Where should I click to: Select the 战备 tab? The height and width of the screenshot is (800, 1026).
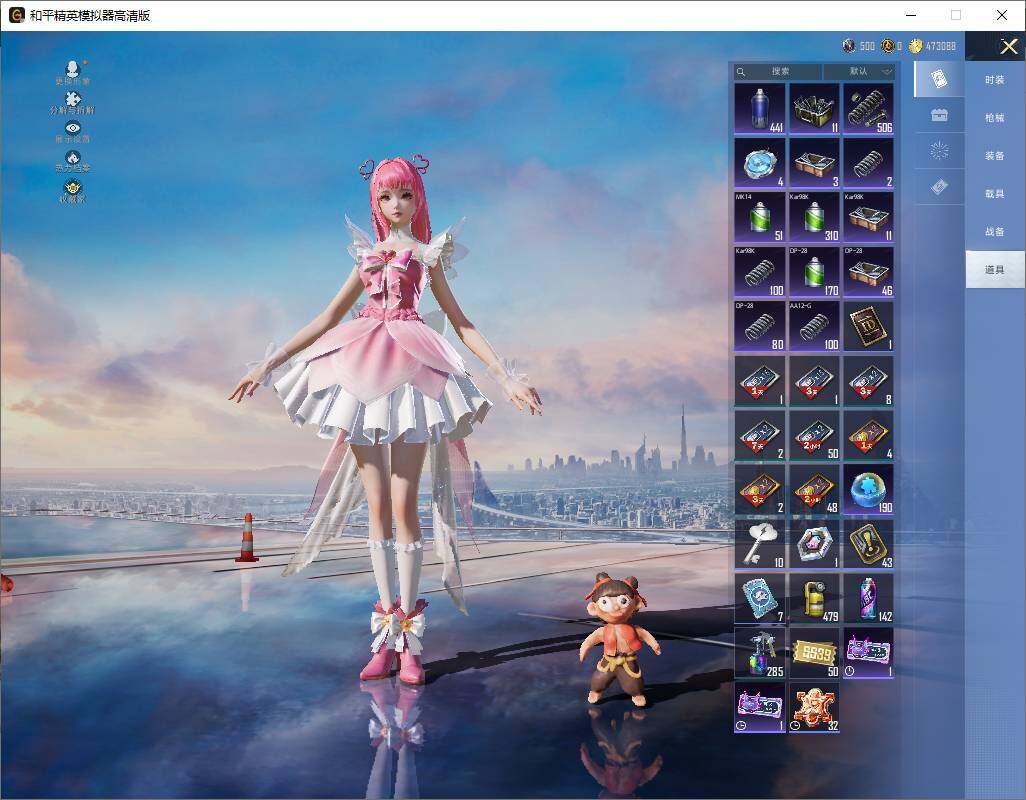click(995, 232)
